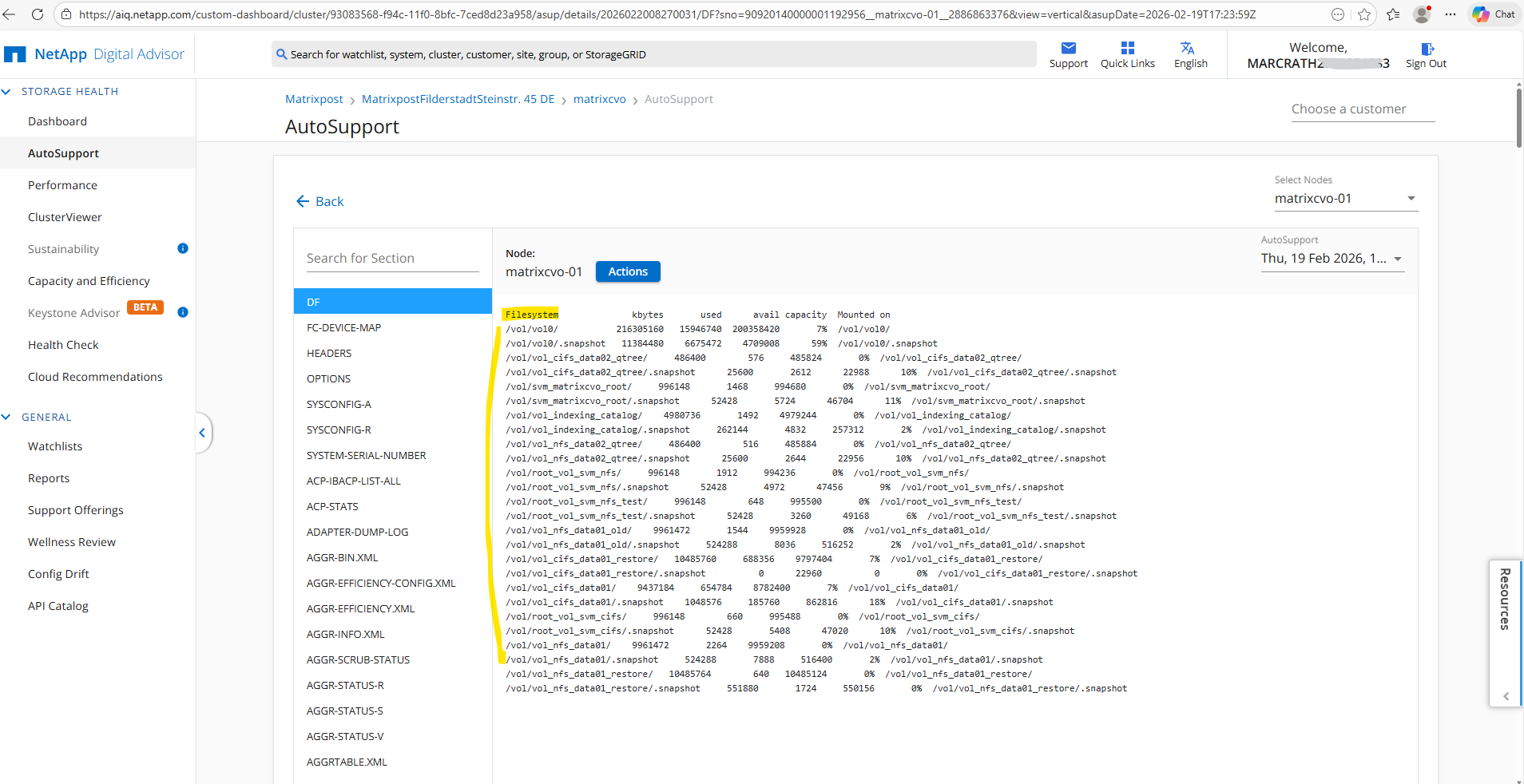The width and height of the screenshot is (1524, 784).
Task: Collapse STORAGE HEALTH section
Action: pos(6,92)
